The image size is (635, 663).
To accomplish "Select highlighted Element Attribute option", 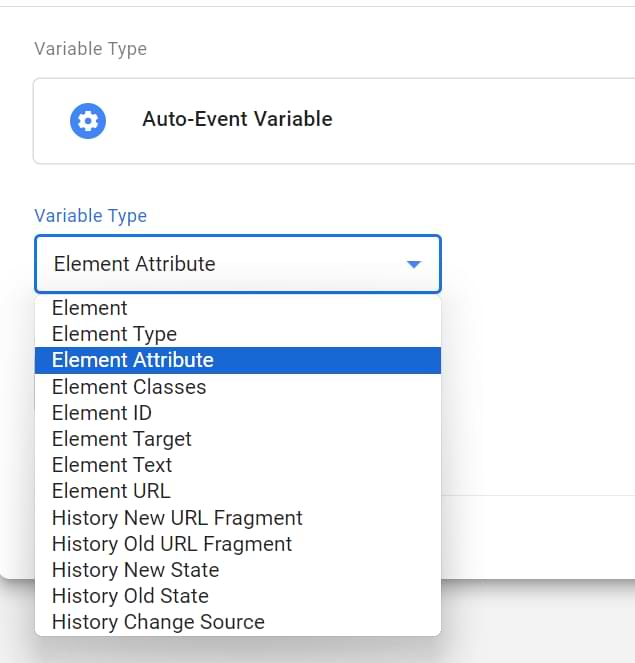I will pyautogui.click(x=133, y=360).
